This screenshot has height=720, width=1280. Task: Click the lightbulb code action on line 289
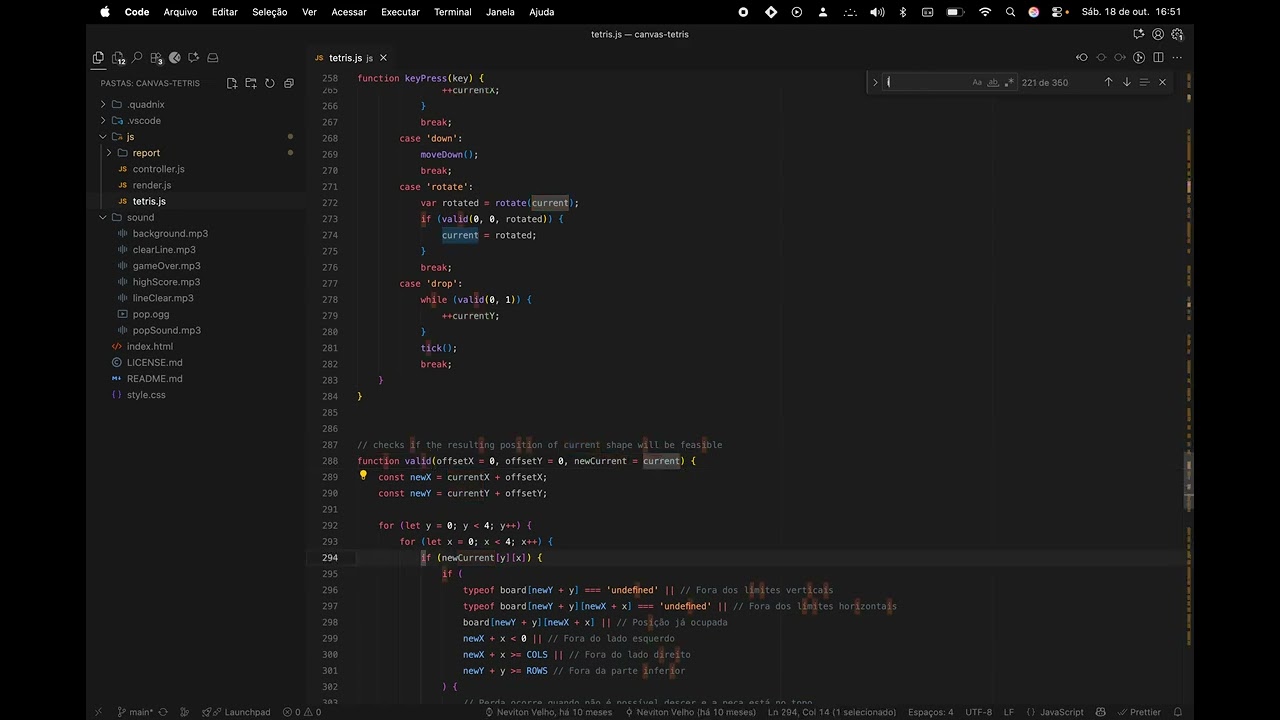click(363, 476)
